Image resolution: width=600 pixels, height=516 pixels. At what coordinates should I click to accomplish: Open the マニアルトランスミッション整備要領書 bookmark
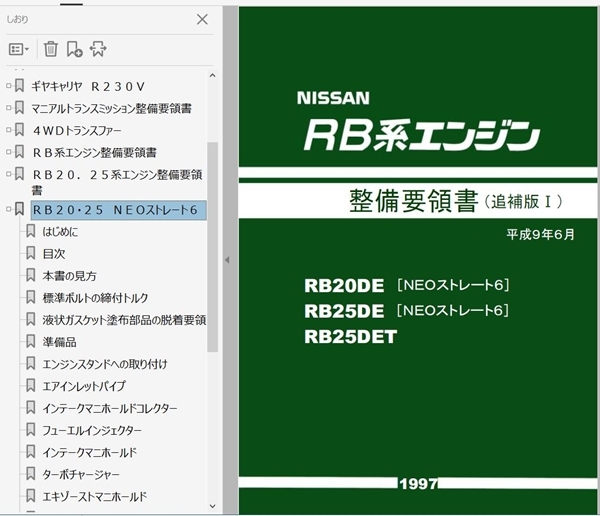(111, 108)
